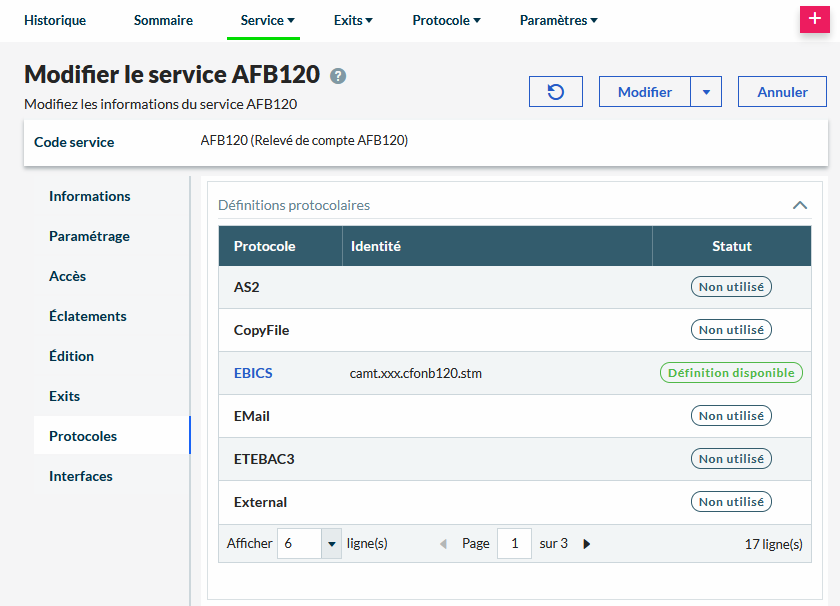The image size is (840, 606).
Task: Go to previous page of protocols
Action: [x=444, y=544]
